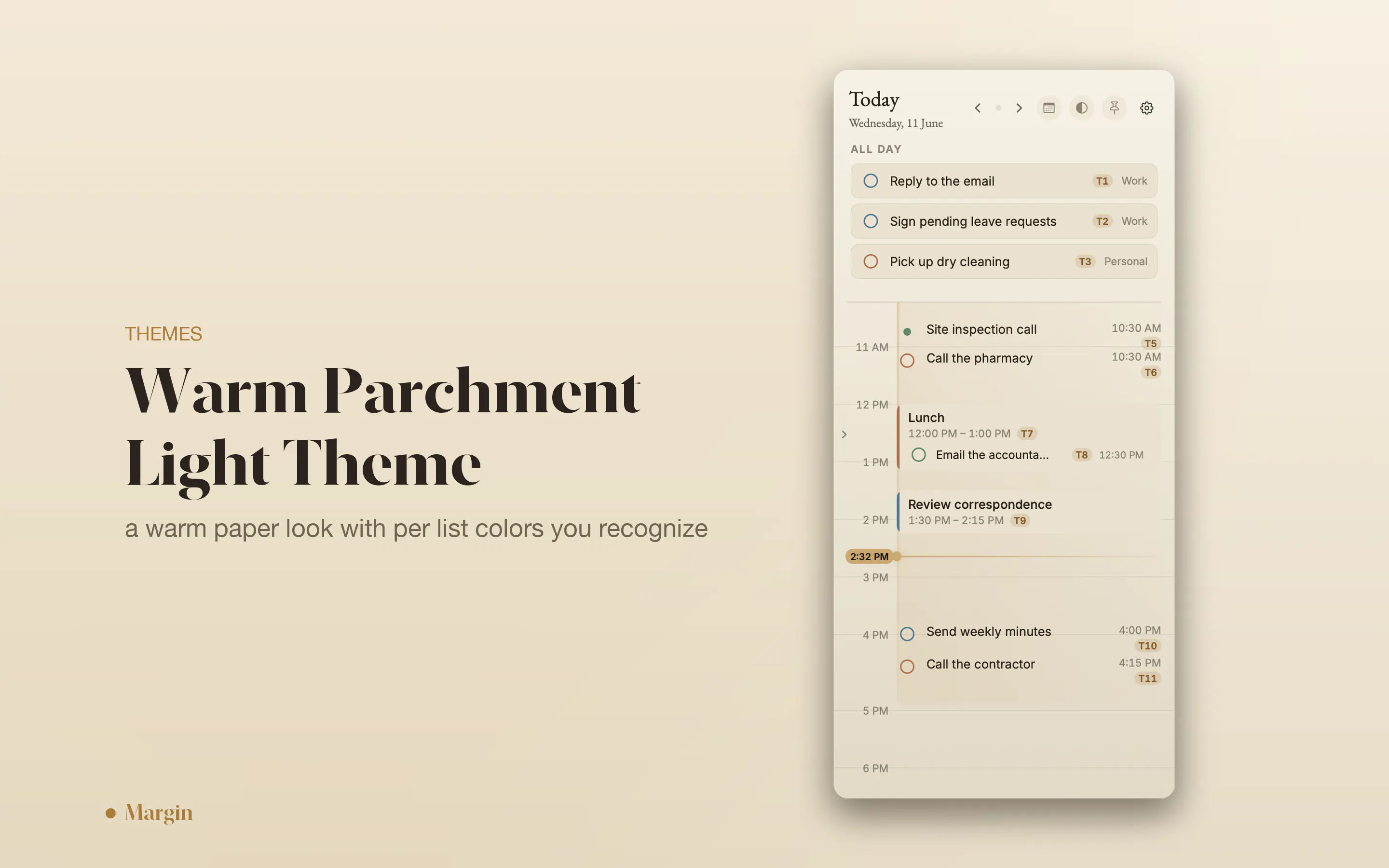Click the T10 badge
Viewport: 1389px width, 868px height.
click(x=1147, y=646)
